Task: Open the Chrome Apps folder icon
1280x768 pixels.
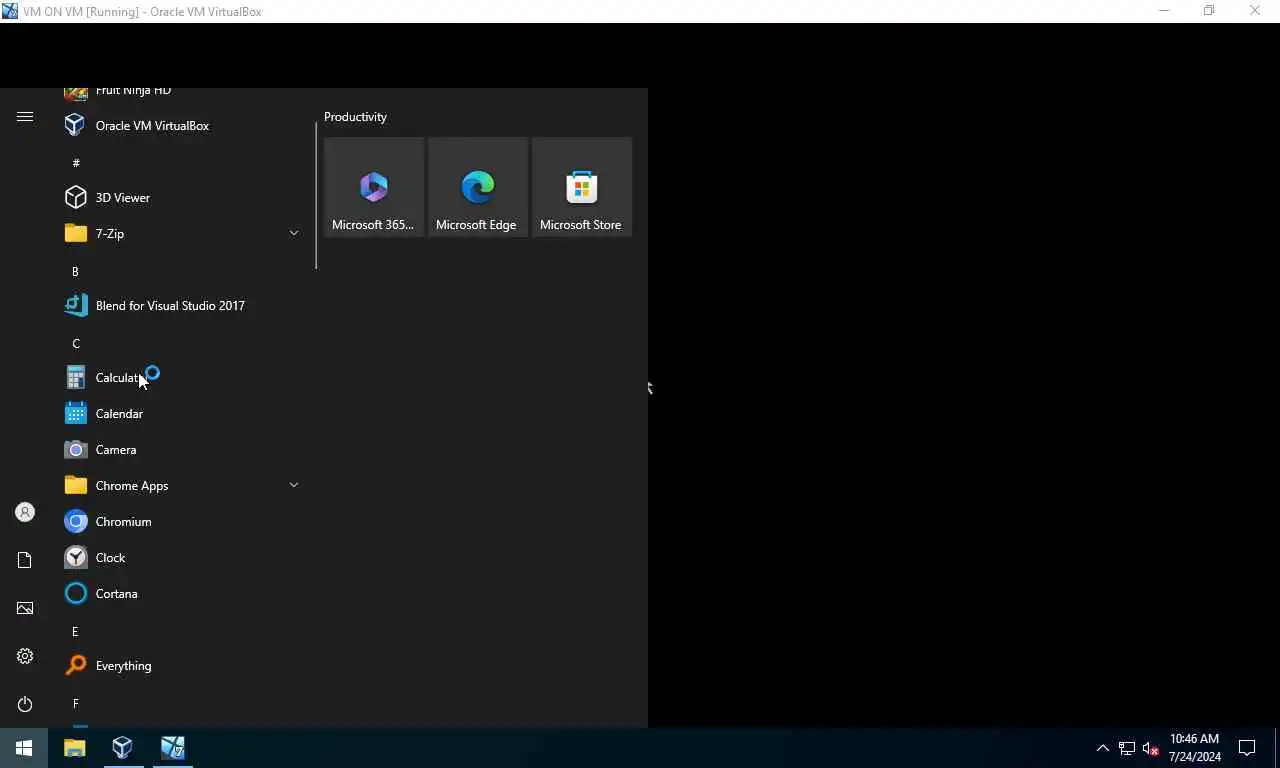Action: click(x=76, y=485)
